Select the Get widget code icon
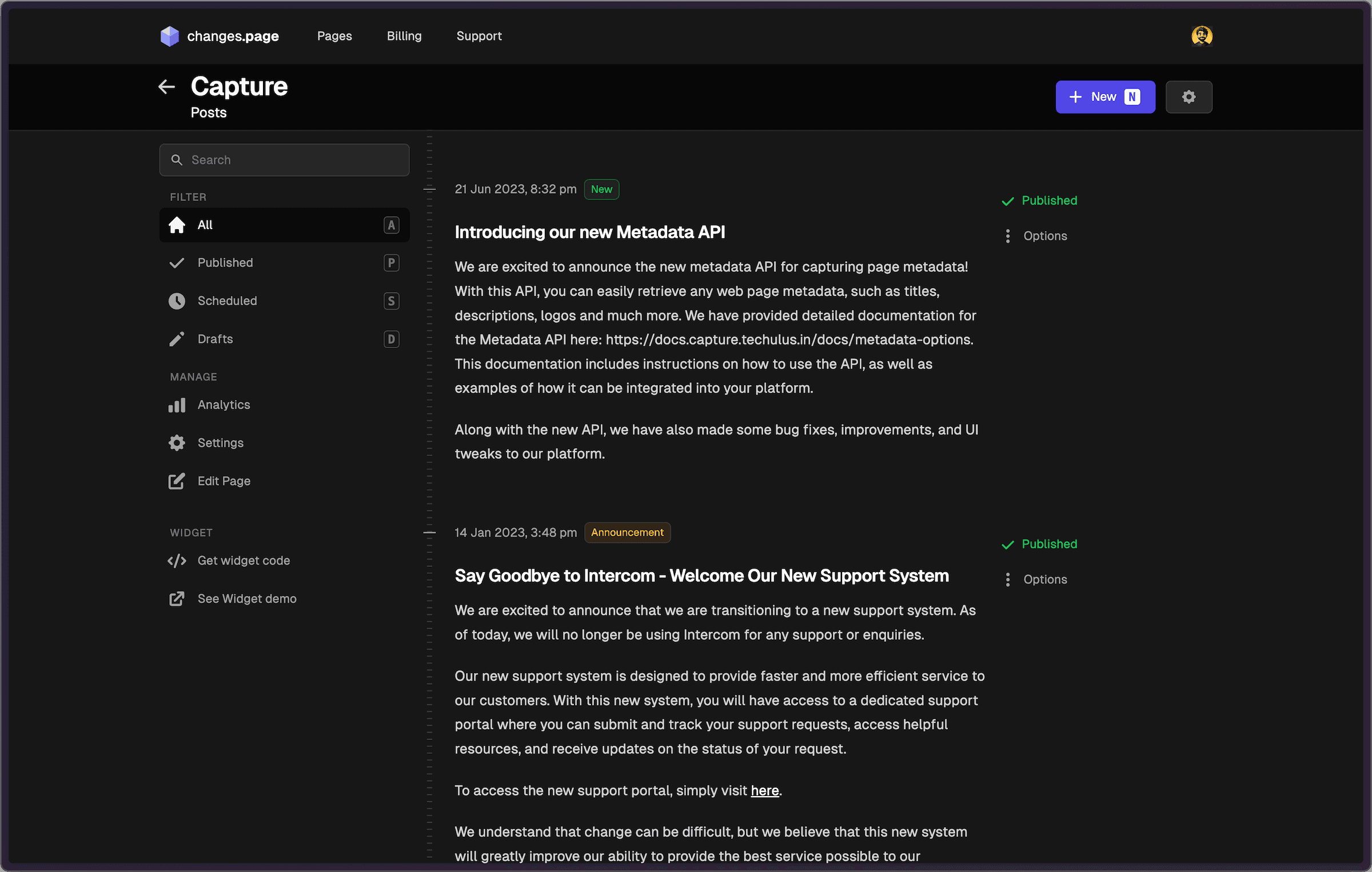 (177, 561)
